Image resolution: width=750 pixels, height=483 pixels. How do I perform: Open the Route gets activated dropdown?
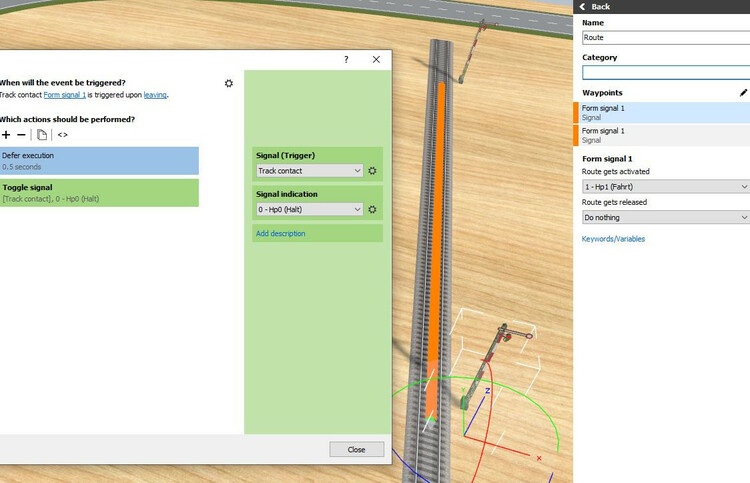tap(665, 187)
